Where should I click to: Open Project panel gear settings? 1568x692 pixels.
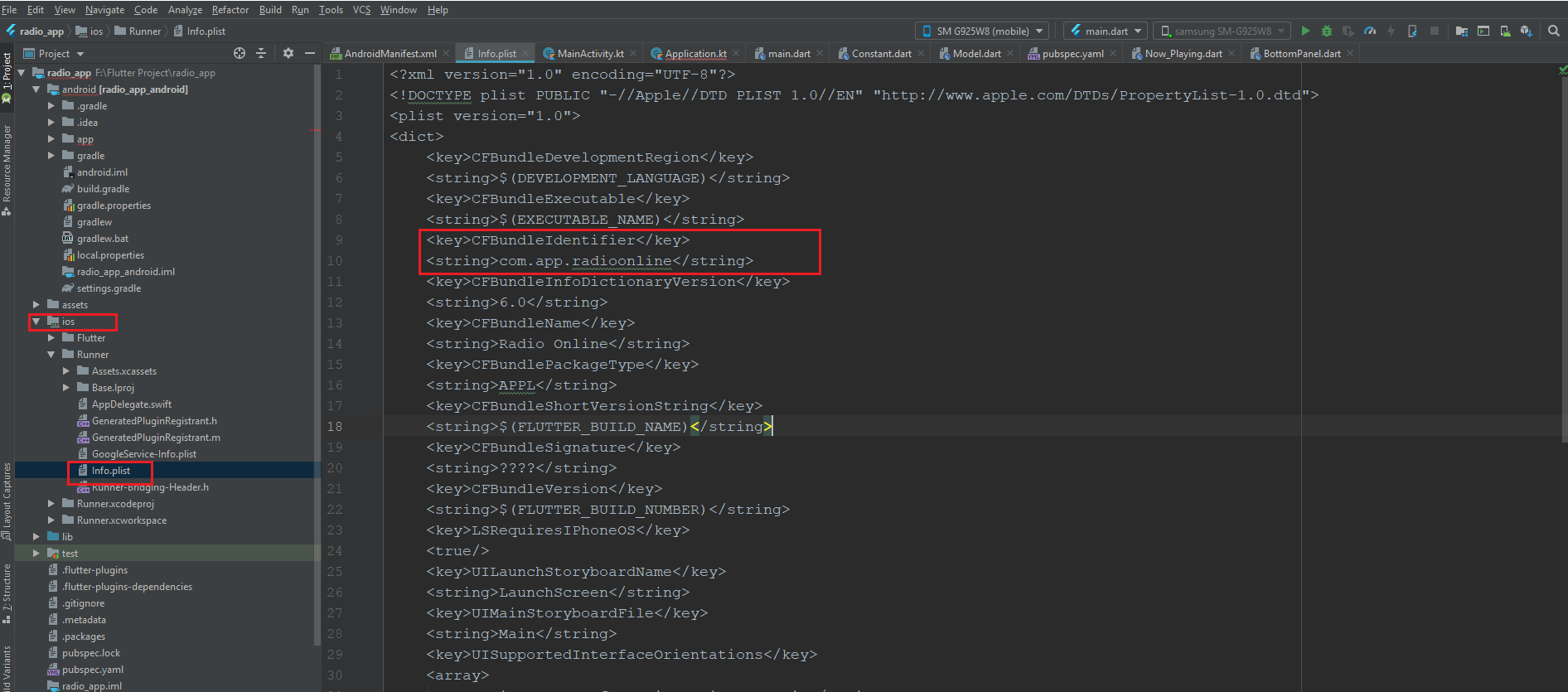(288, 53)
